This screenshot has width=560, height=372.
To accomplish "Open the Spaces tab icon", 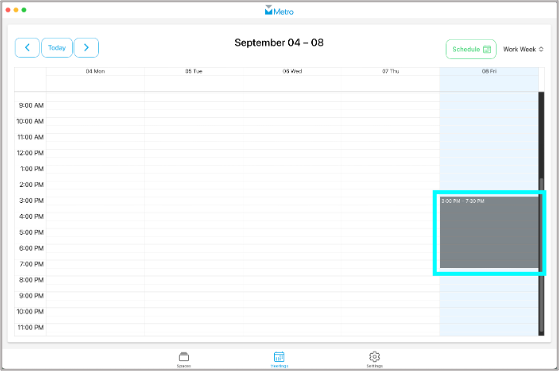I will coord(184,358).
